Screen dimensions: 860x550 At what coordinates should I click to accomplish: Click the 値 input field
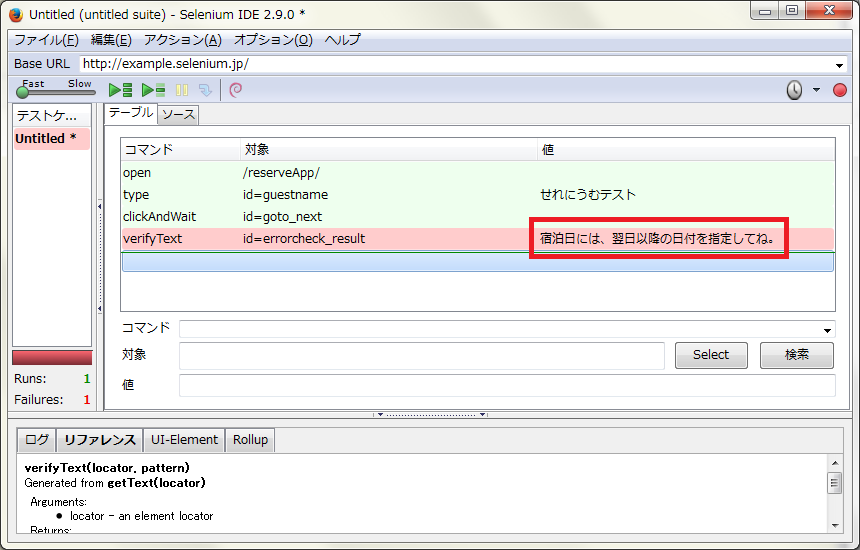[507, 385]
